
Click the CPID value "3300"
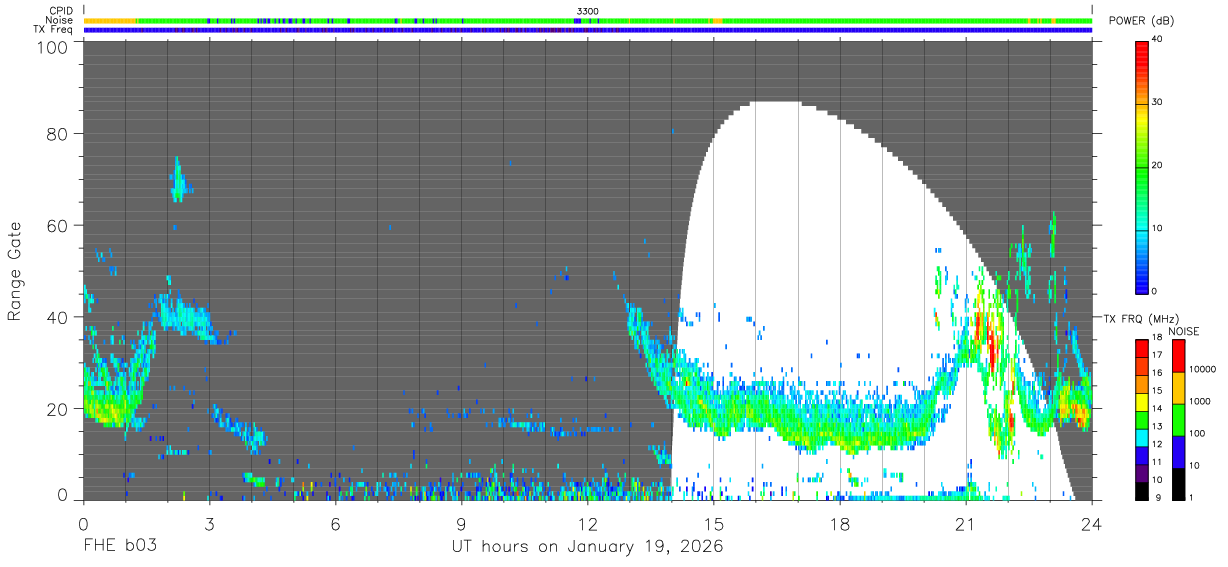pos(588,11)
